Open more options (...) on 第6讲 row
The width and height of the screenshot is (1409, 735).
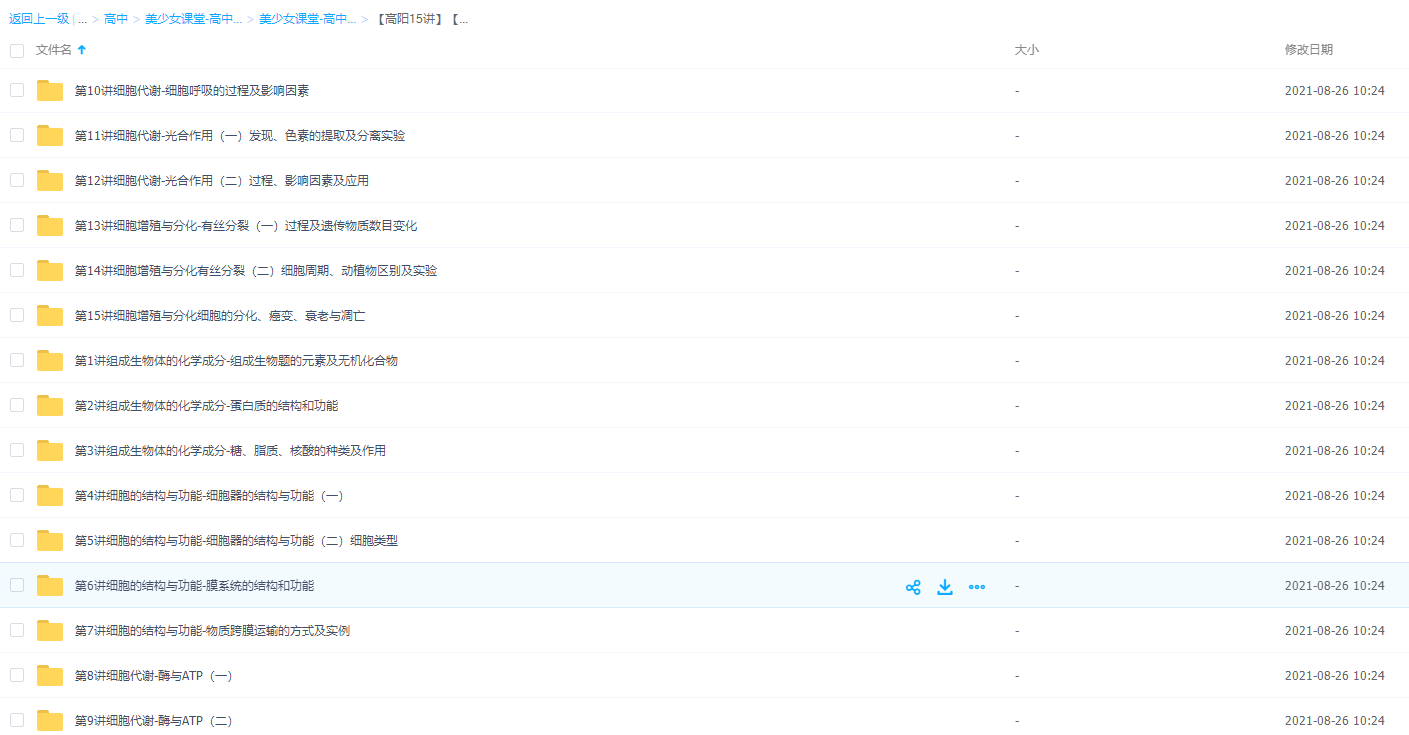click(977, 586)
